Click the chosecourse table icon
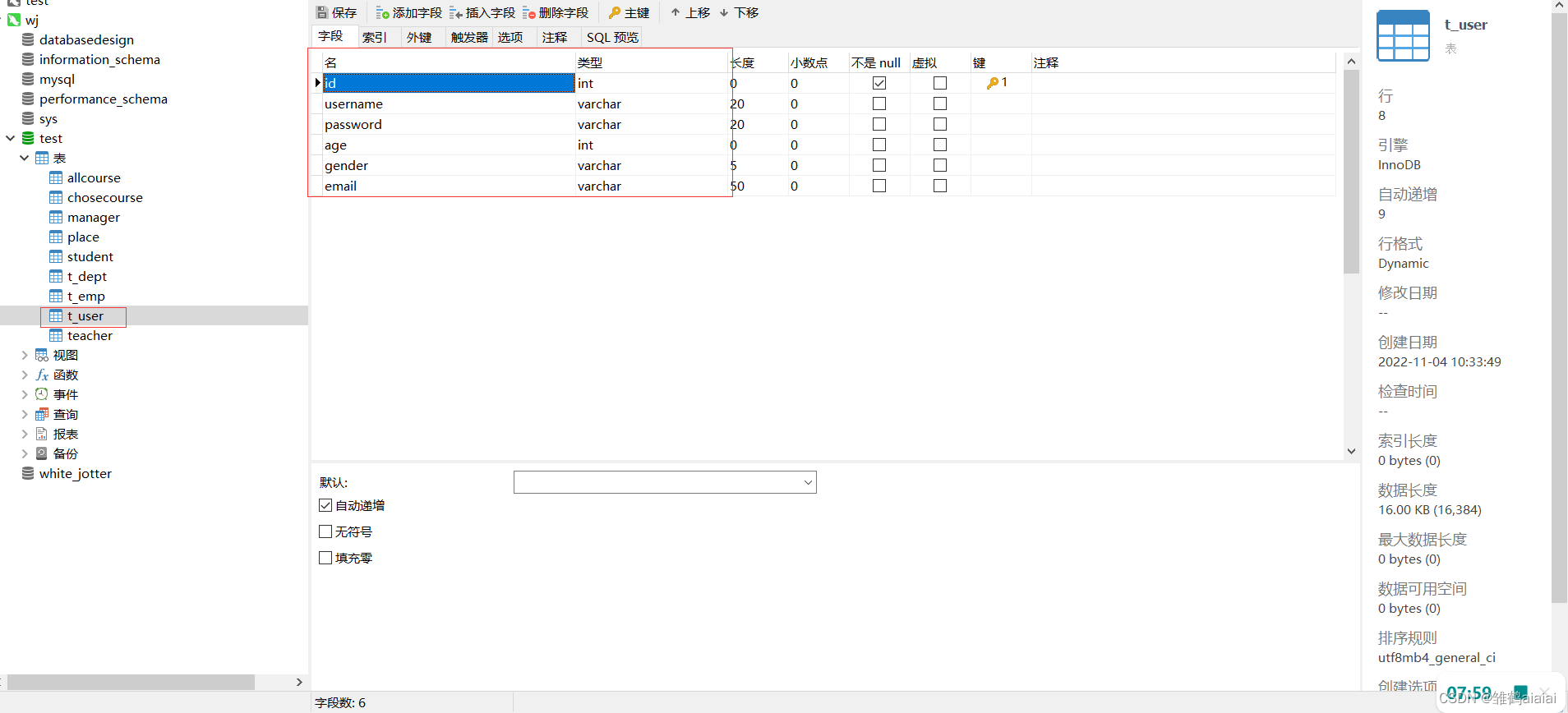This screenshot has height=713, width=1568. tap(56, 197)
